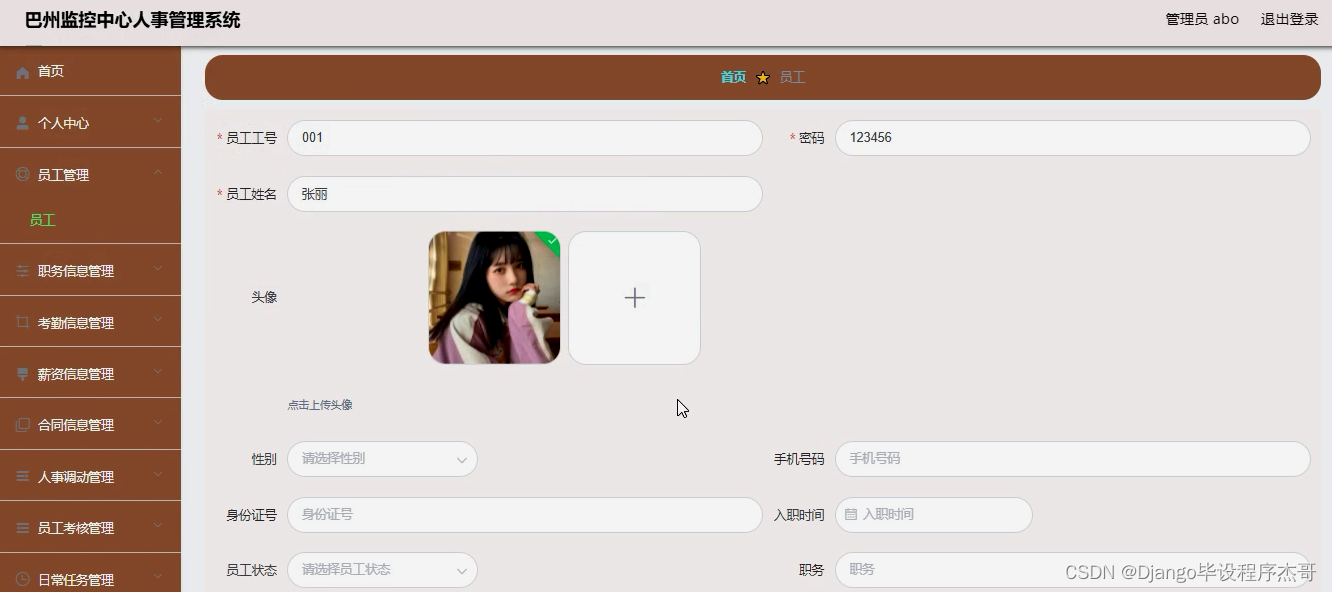Select 员工 submenu item
The width and height of the screenshot is (1332, 592).
90,220
